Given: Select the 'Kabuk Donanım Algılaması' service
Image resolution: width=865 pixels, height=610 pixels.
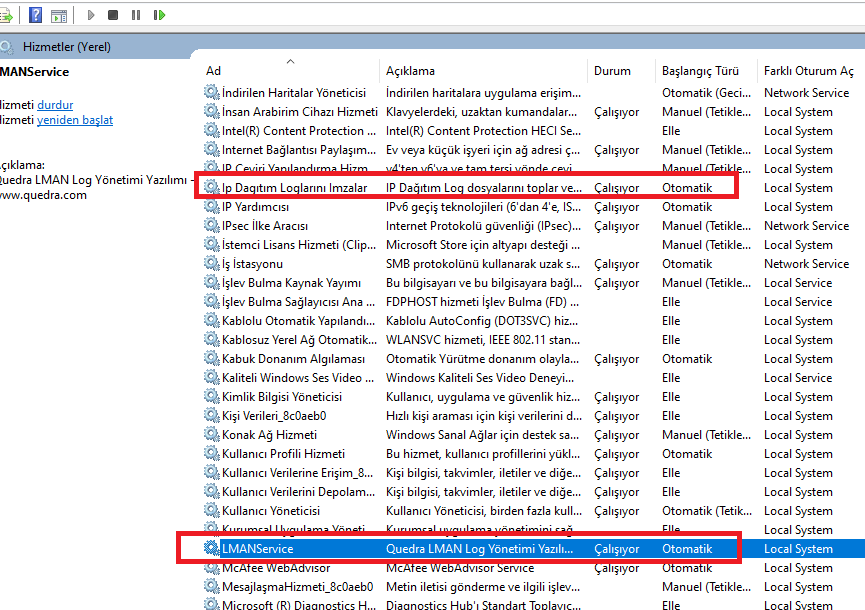Looking at the screenshot, I should tap(293, 359).
